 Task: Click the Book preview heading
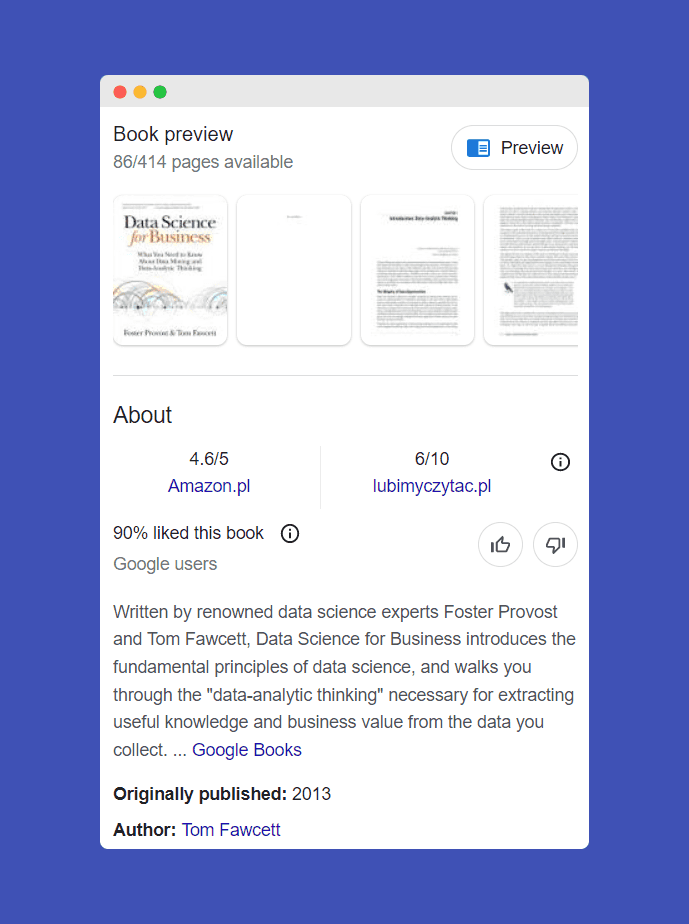point(173,134)
